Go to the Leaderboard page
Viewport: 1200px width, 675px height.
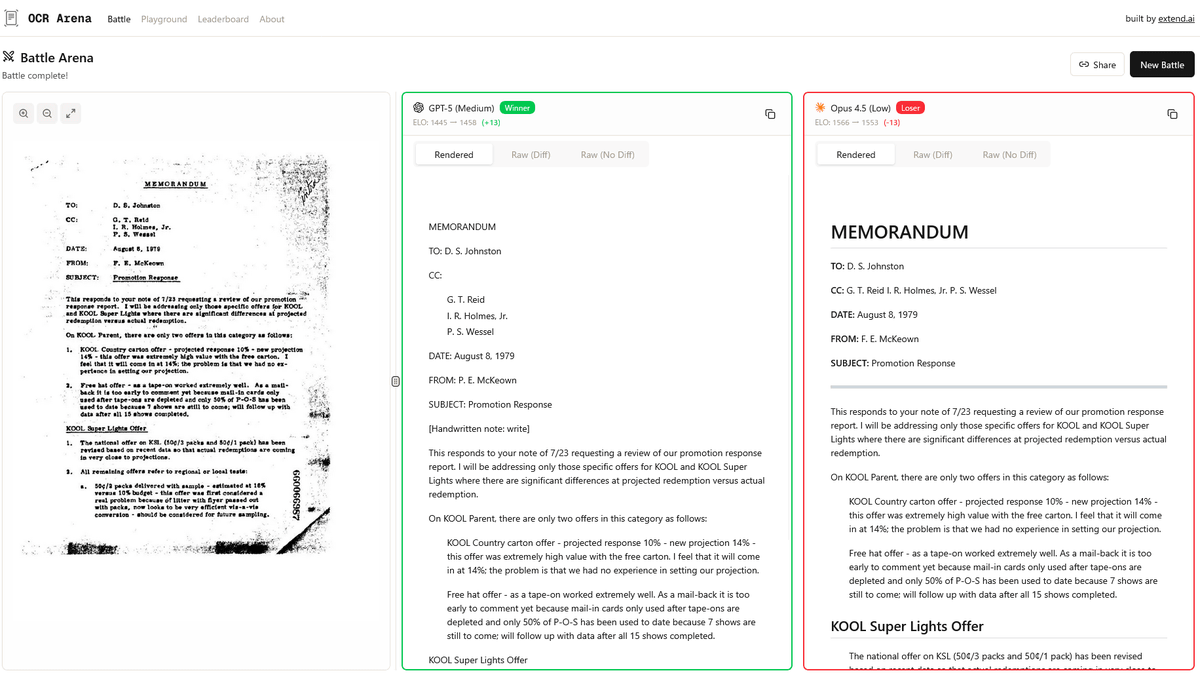pos(223,19)
